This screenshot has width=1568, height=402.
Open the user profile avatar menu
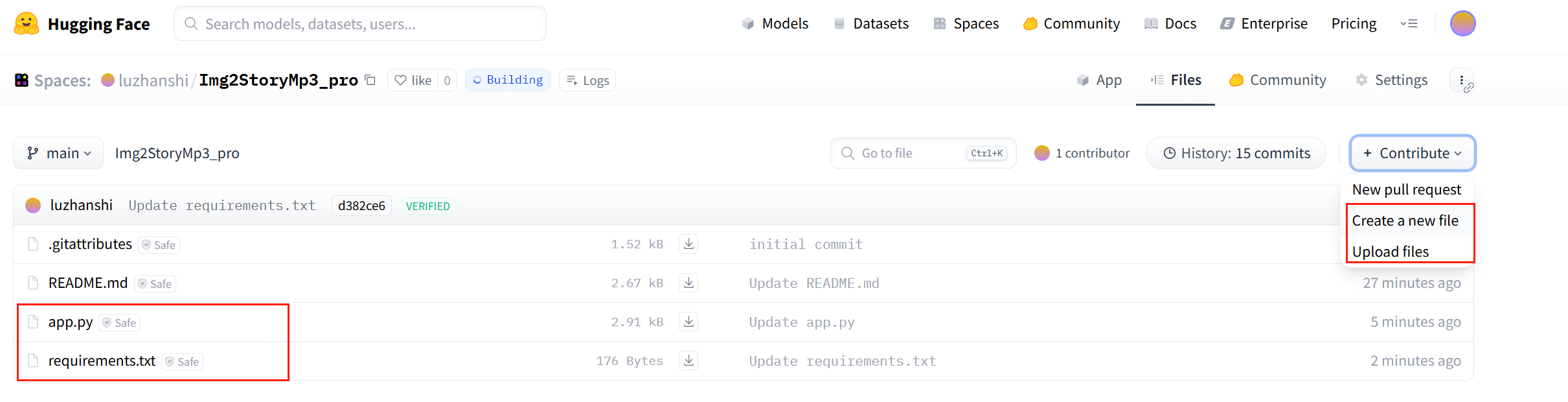coord(1462,24)
